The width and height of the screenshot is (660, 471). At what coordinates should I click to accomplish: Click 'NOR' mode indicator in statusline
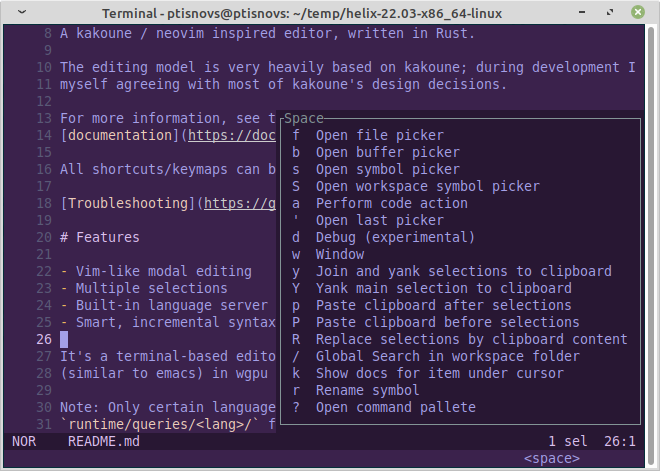(24, 442)
